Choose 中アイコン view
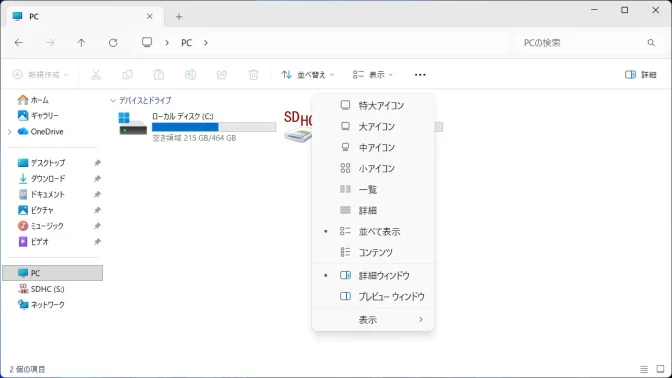The height and width of the screenshot is (378, 672). click(x=373, y=147)
